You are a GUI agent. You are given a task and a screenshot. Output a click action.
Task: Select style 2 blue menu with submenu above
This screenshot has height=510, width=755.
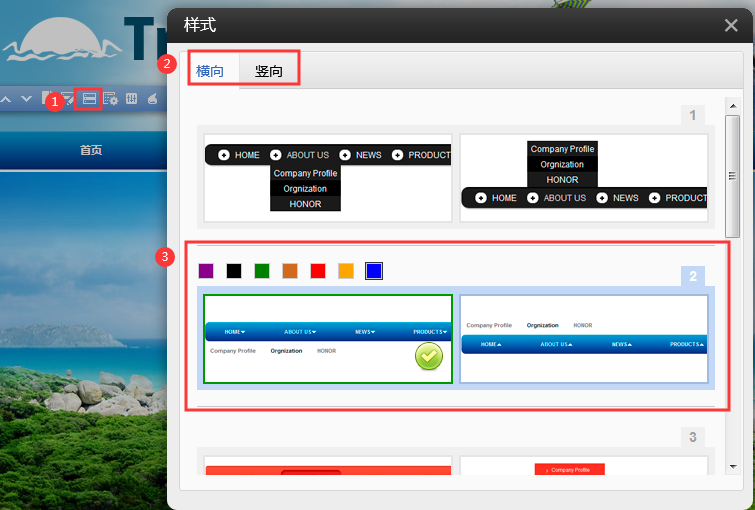click(584, 340)
